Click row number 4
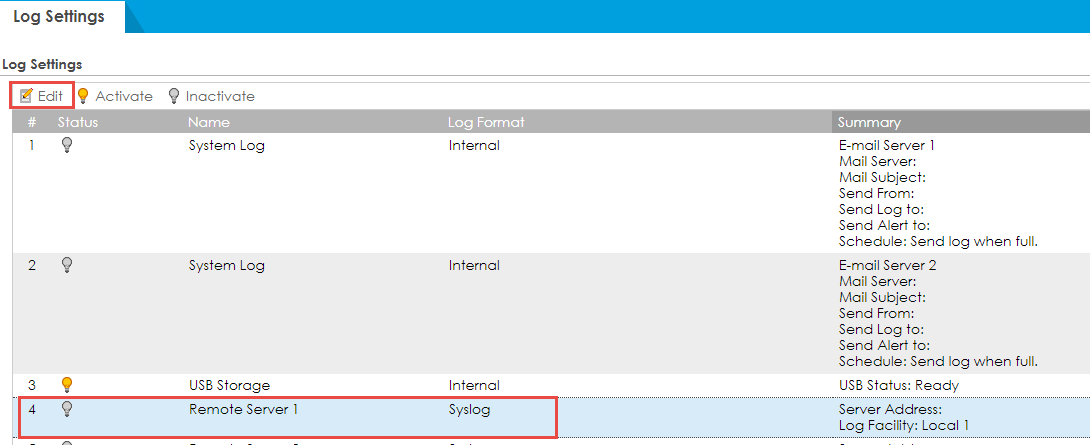The height and width of the screenshot is (445, 1090). (x=32, y=409)
